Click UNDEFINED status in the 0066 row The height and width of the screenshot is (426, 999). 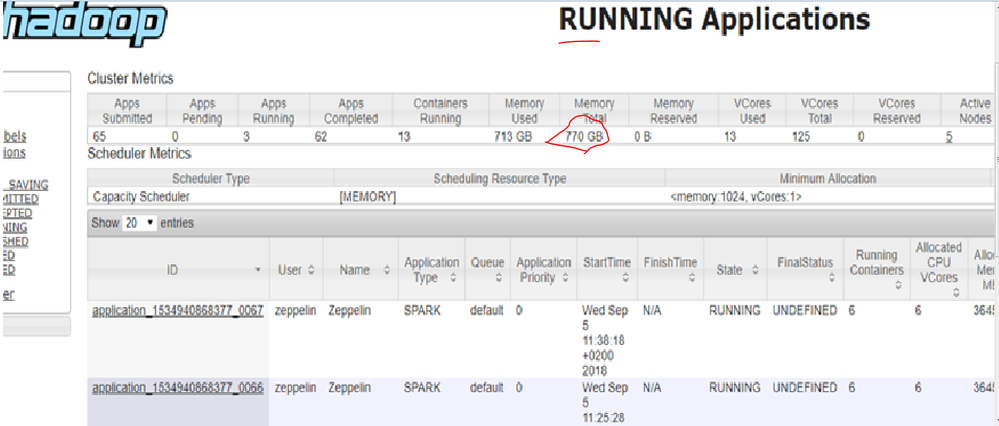805,388
